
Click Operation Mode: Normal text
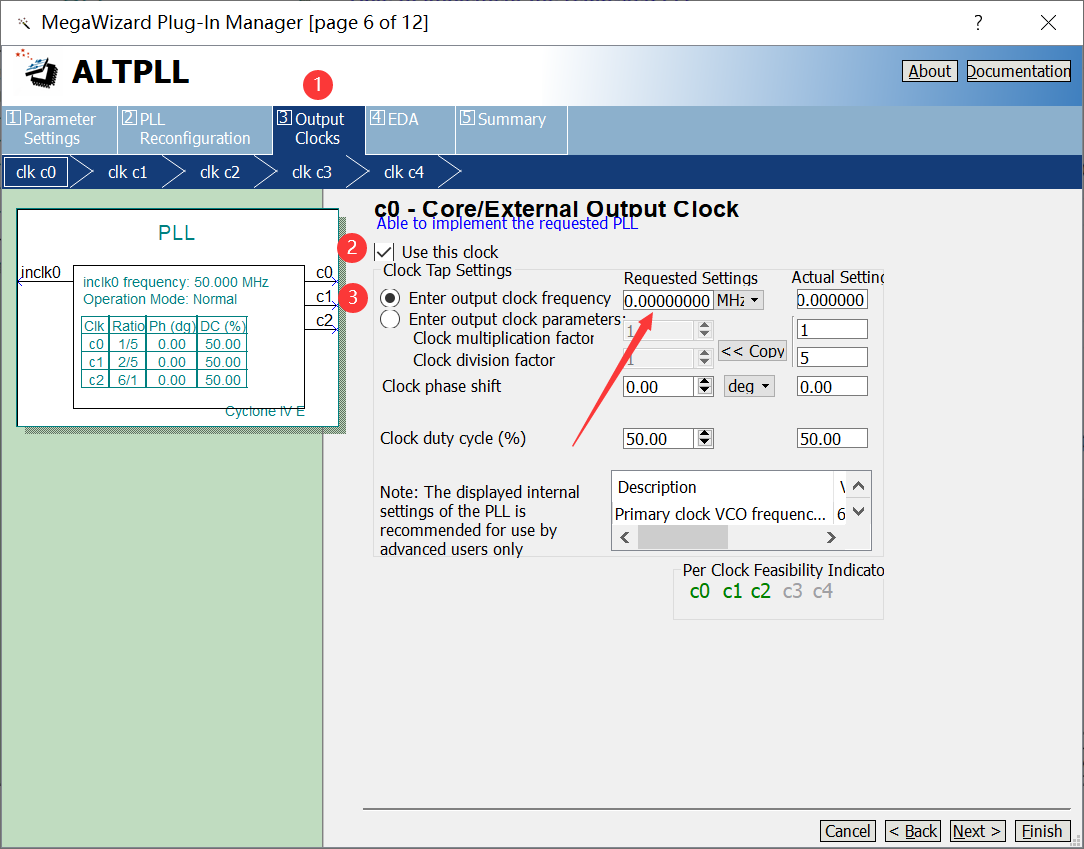click(x=160, y=299)
